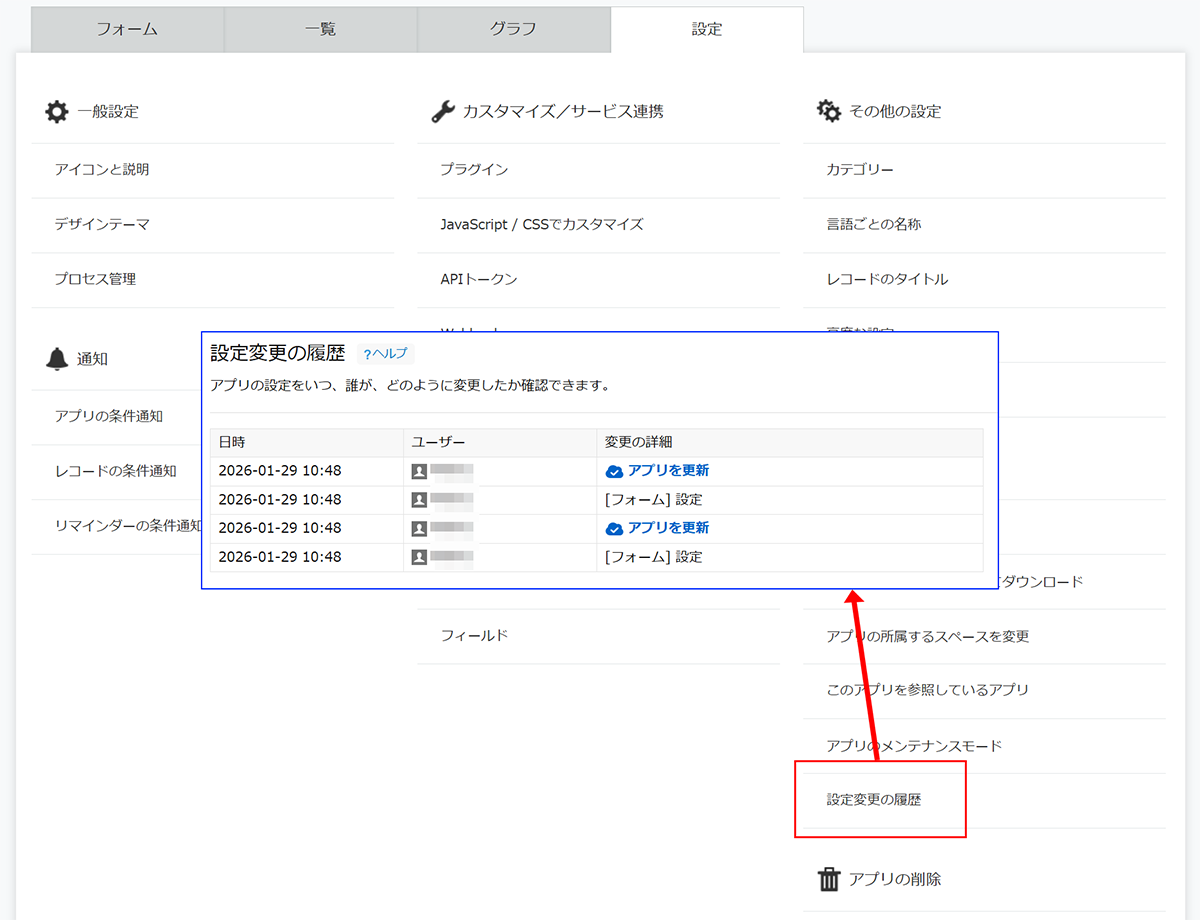
Task: Click the gear icon beside 一般設定
Action: click(x=57, y=111)
